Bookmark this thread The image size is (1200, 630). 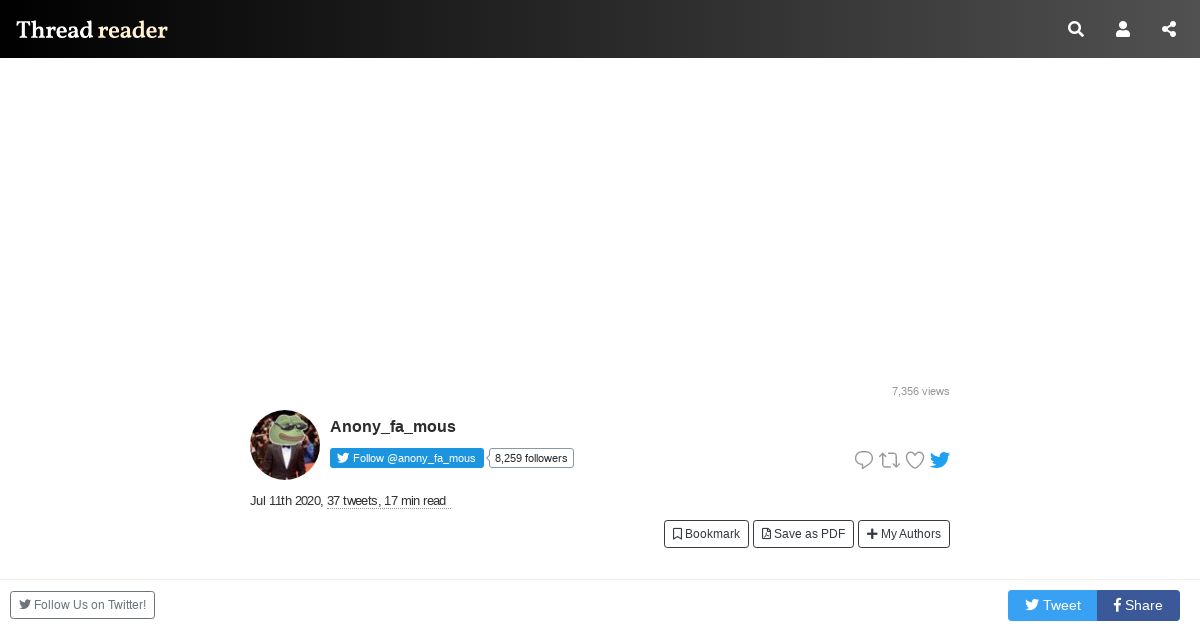[706, 534]
